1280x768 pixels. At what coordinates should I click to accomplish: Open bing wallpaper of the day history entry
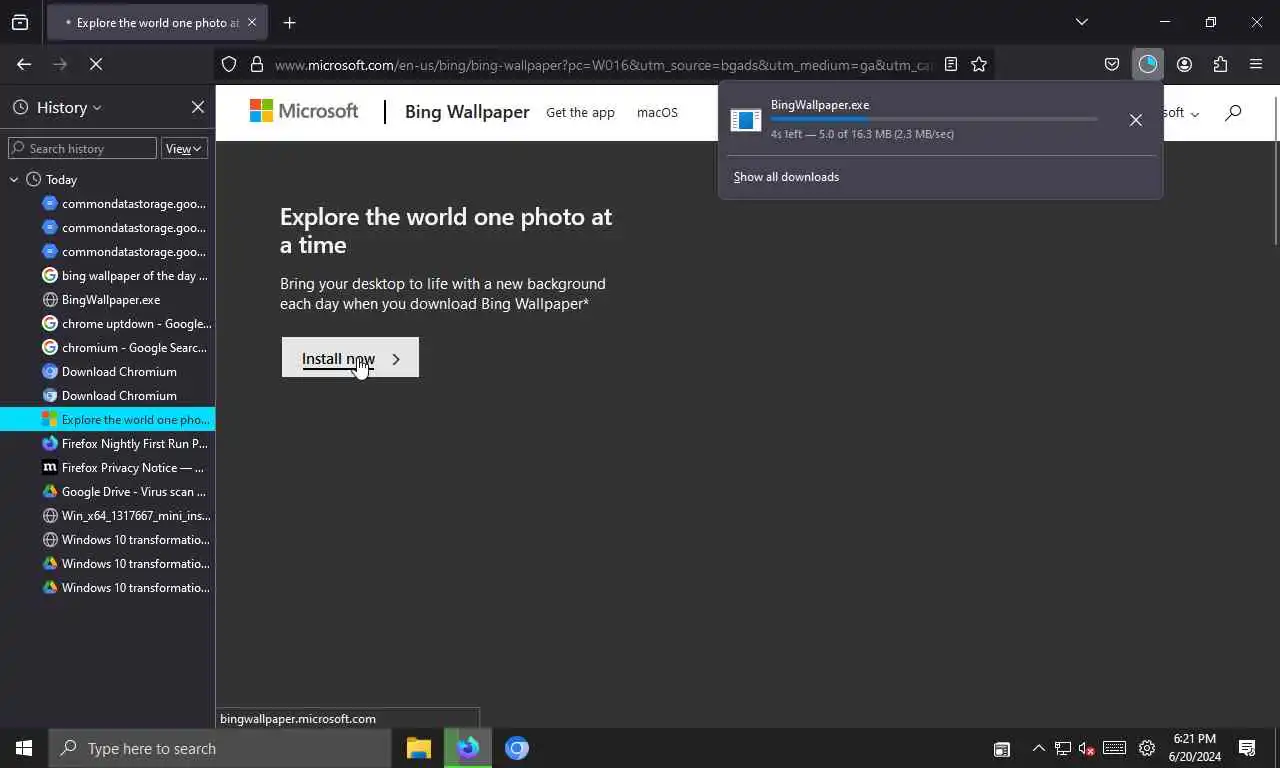125,276
